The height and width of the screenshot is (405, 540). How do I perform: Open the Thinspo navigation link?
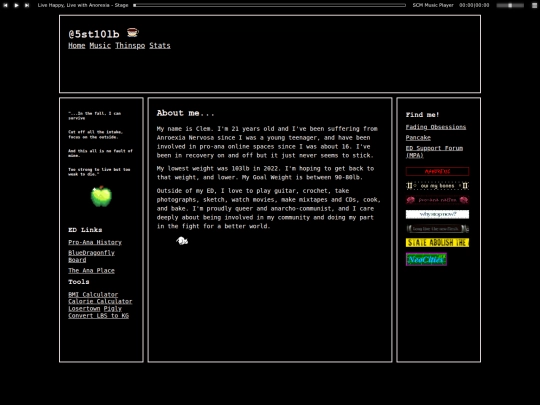130,45
